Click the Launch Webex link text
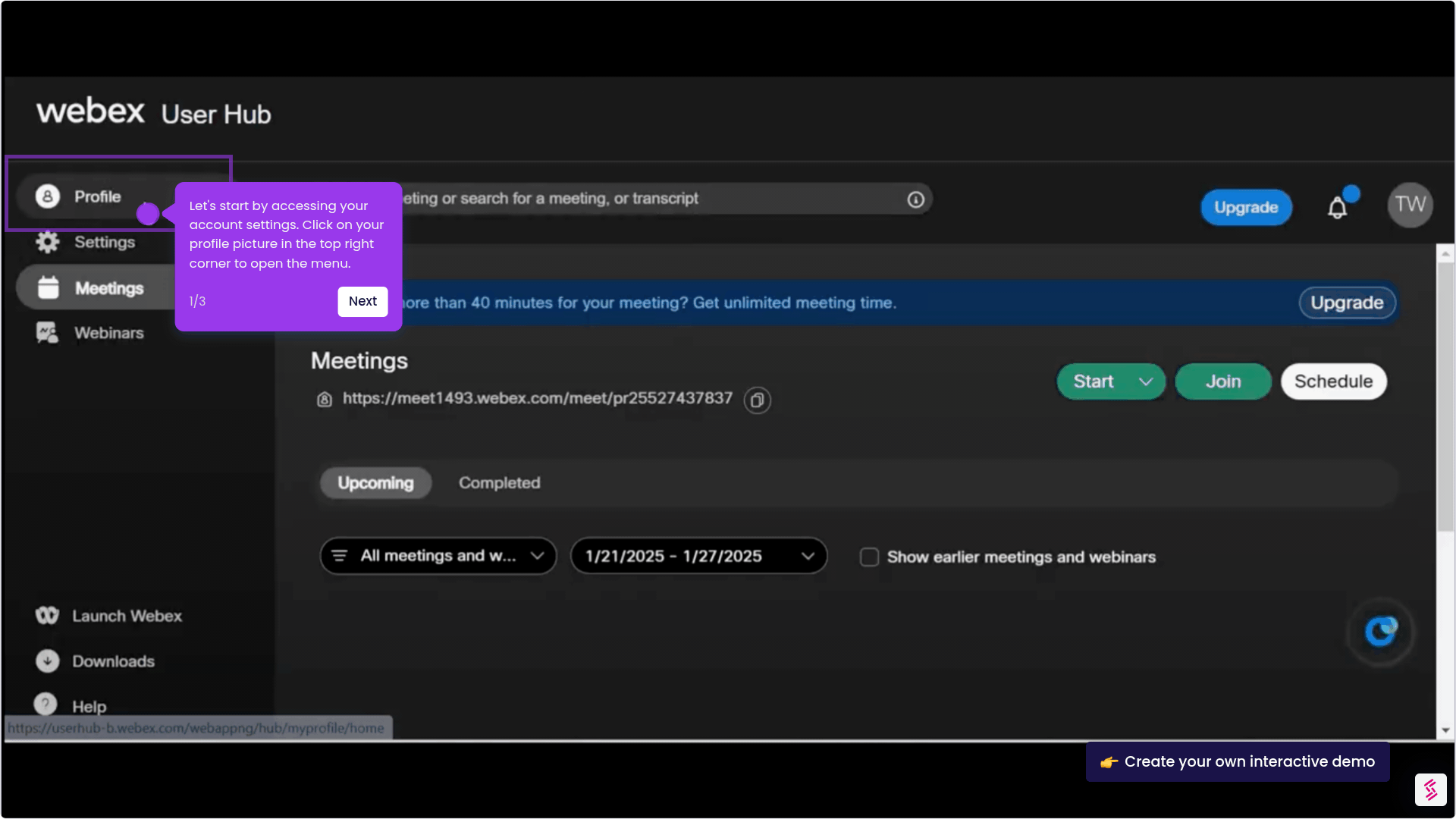 (127, 616)
